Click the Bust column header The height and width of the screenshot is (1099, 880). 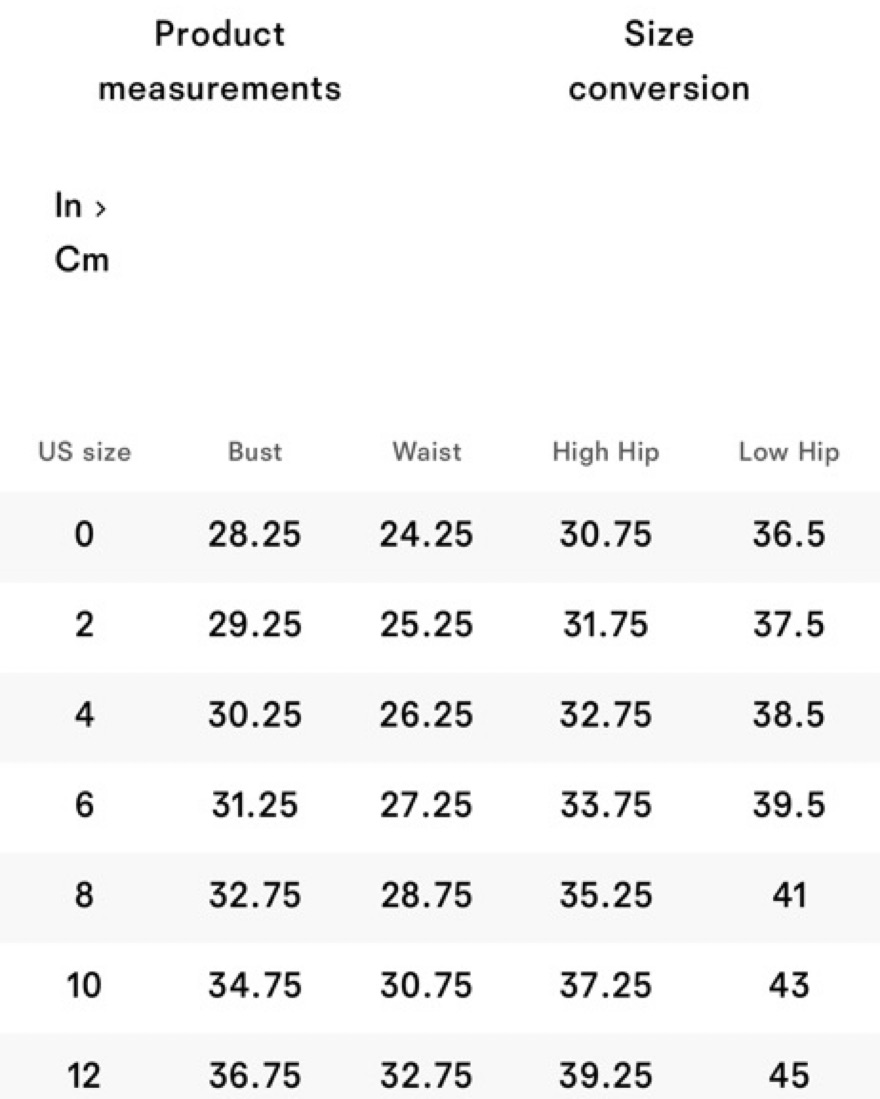pyautogui.click(x=255, y=452)
